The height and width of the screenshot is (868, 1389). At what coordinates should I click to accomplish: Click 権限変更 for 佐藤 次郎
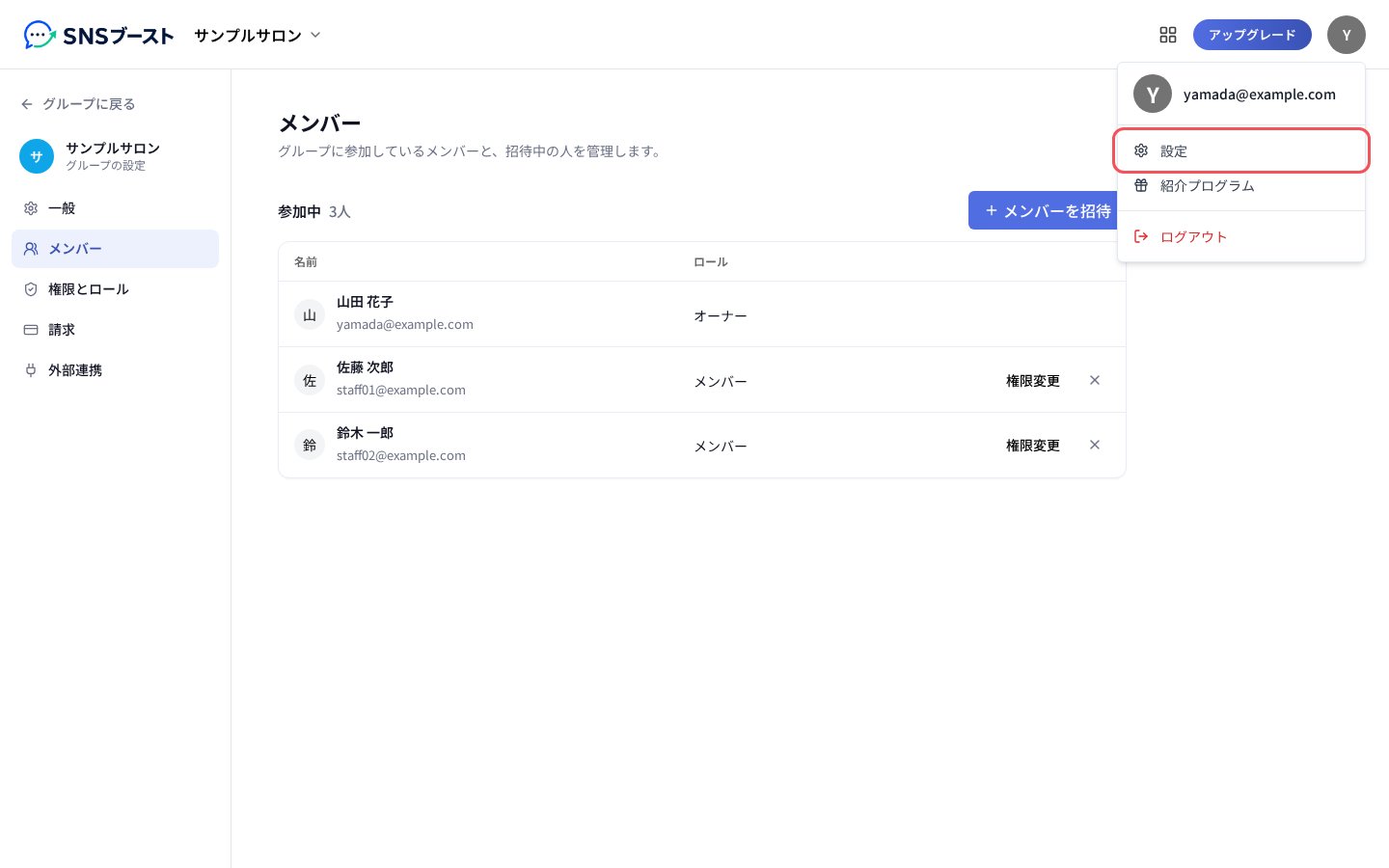1033,381
